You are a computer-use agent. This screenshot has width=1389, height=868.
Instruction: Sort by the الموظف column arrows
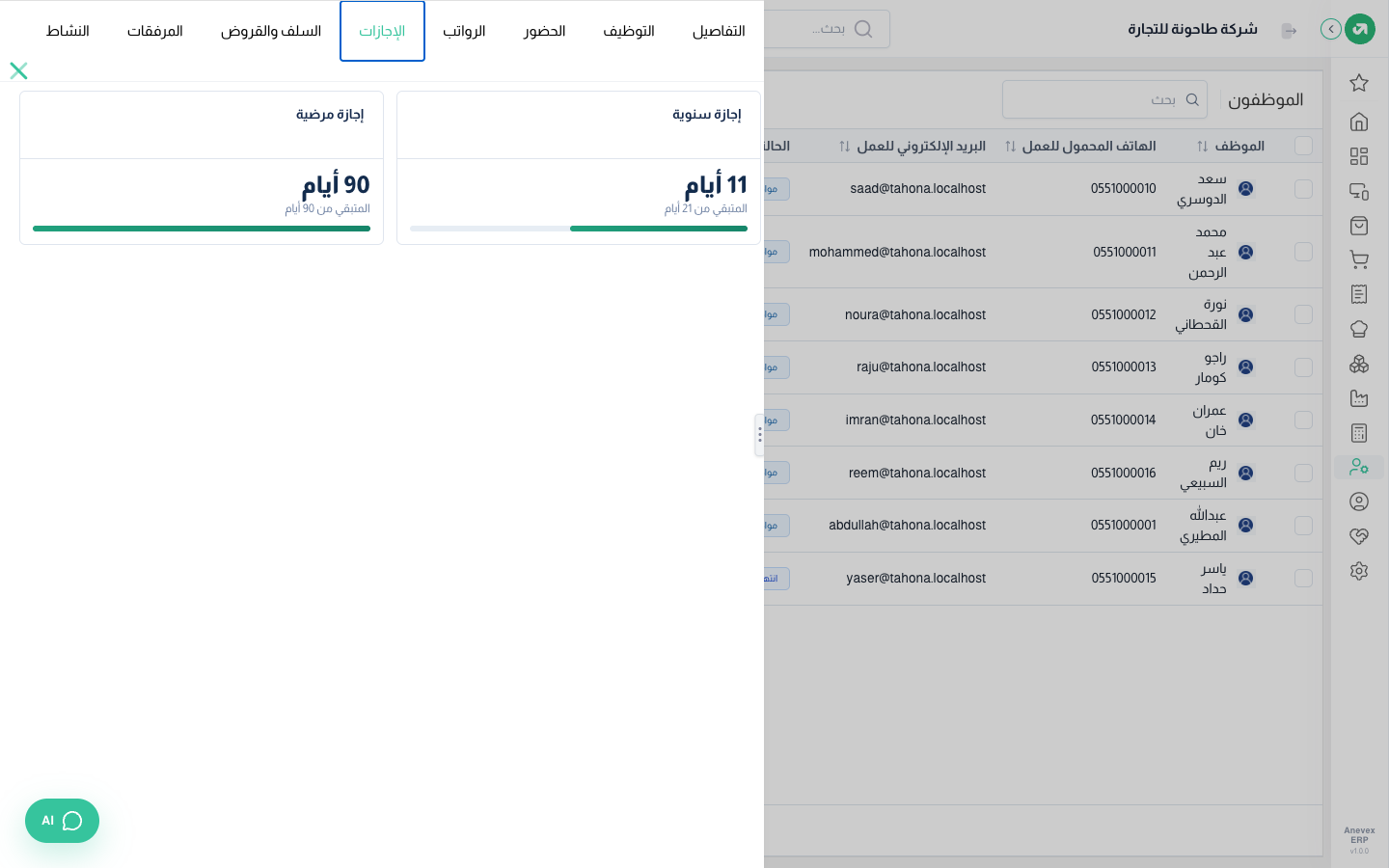click(1202, 147)
